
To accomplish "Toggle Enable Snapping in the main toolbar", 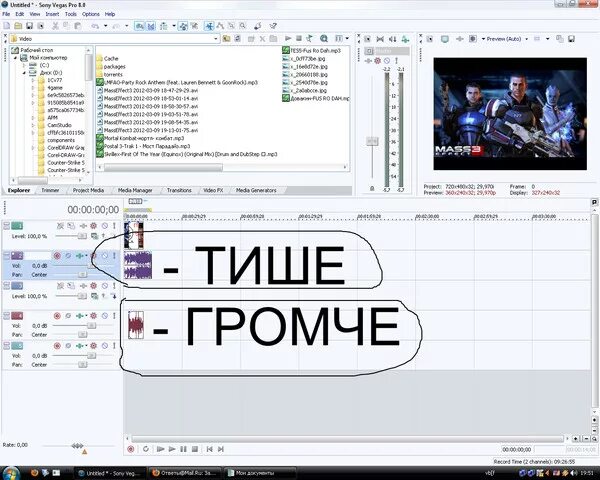I will tap(140, 26).
